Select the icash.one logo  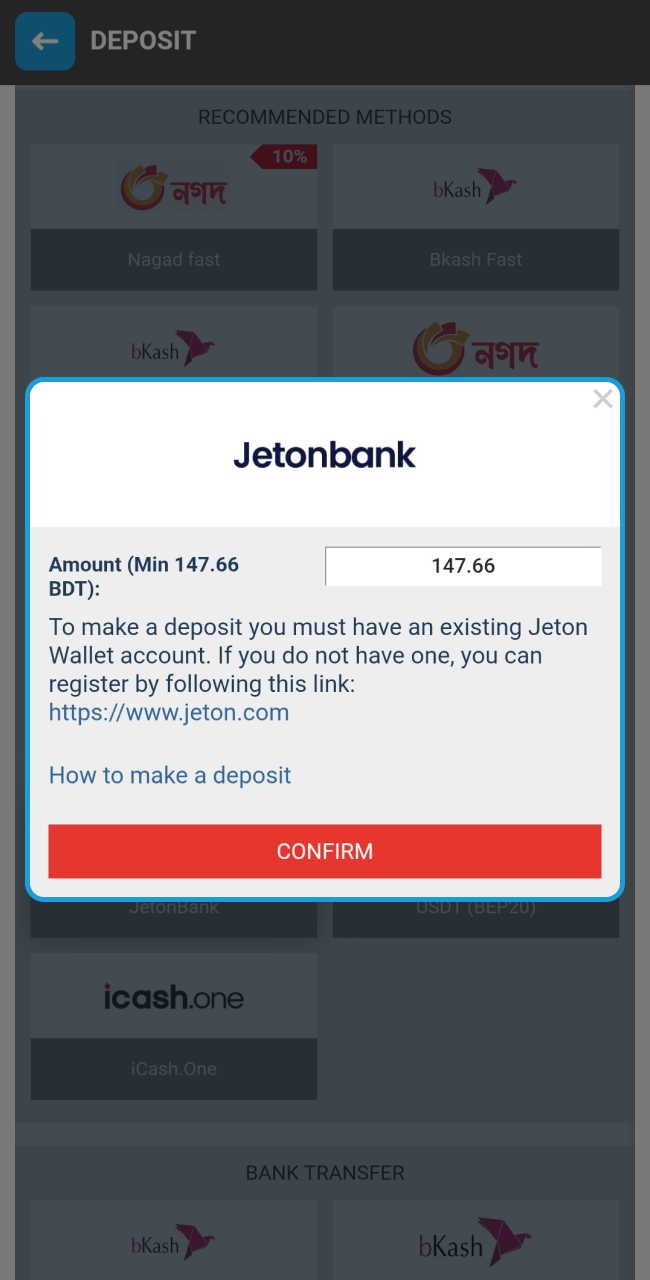(174, 996)
